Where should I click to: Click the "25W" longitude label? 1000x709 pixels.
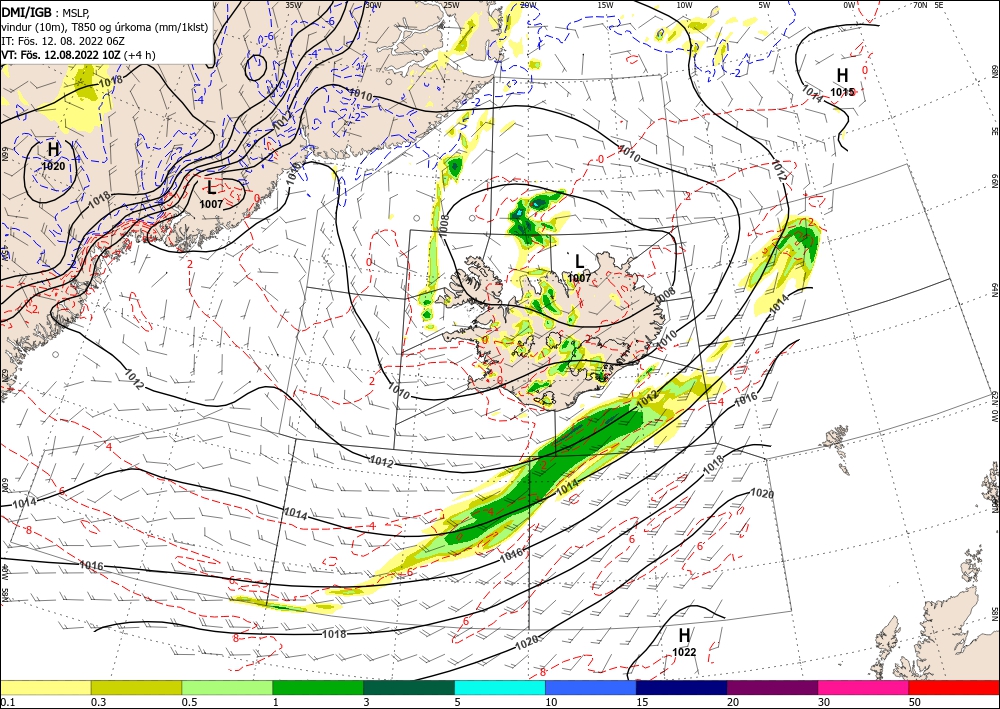(x=451, y=5)
